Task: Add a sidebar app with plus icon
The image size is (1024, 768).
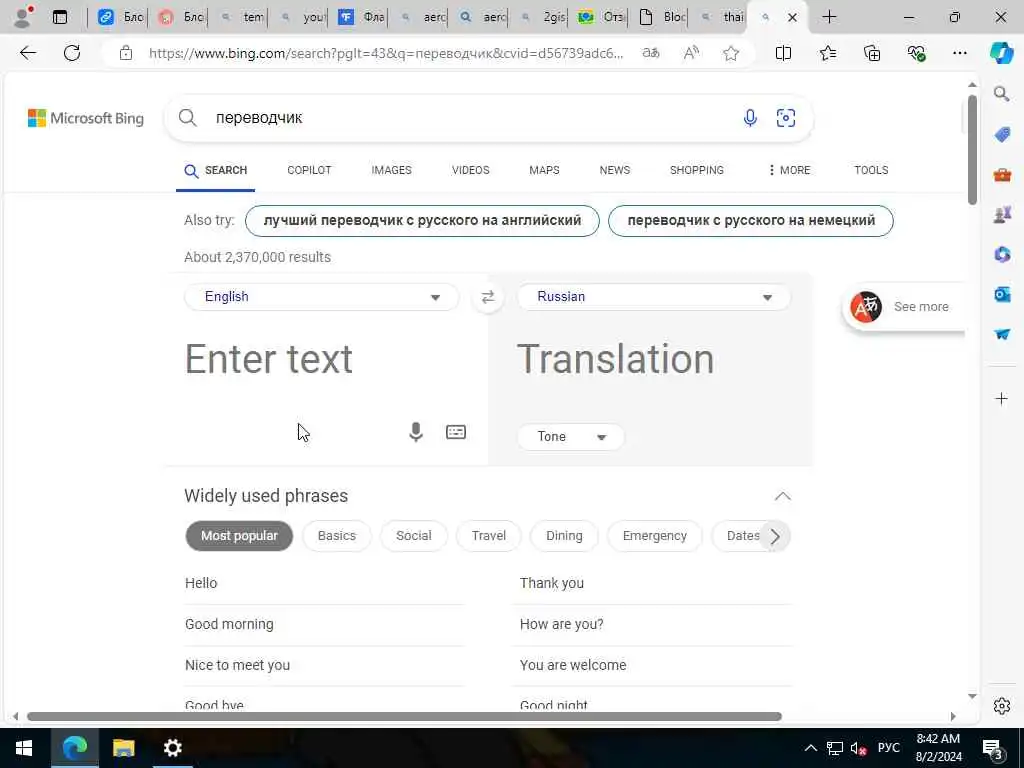Action: click(1002, 398)
